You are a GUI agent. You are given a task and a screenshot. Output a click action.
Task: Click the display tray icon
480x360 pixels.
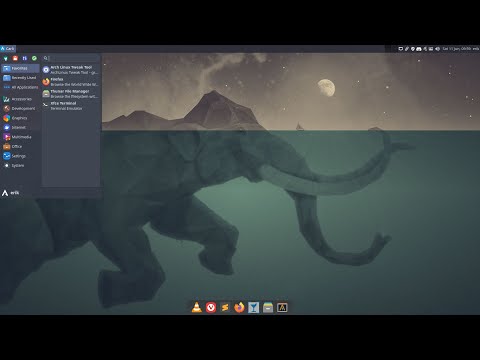click(401, 49)
